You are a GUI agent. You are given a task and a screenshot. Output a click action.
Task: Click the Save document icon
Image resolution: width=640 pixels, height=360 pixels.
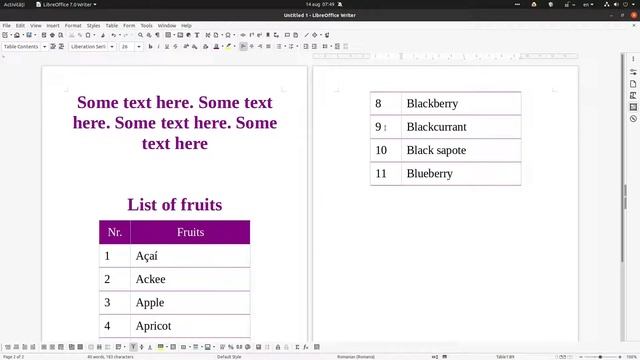pyautogui.click(x=29, y=35)
